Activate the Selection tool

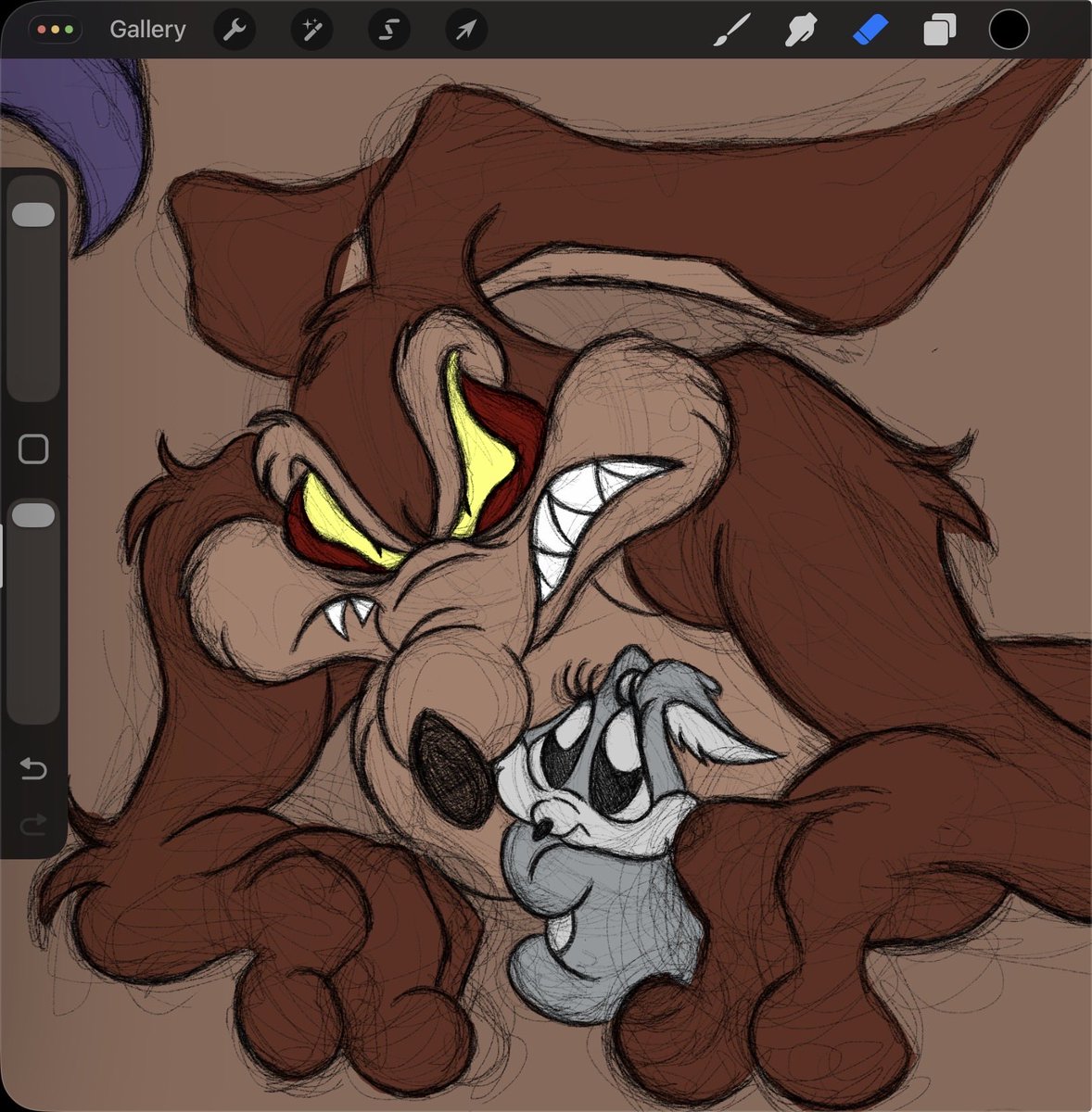tap(388, 30)
